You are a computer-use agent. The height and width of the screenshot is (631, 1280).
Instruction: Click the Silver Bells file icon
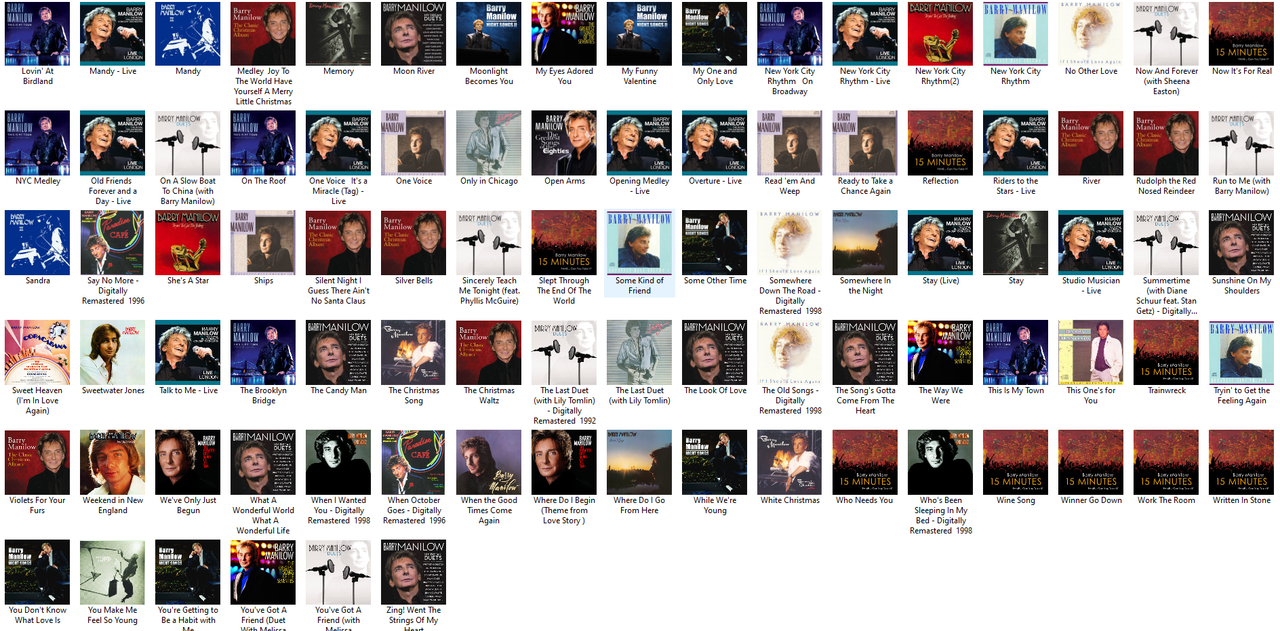[414, 243]
